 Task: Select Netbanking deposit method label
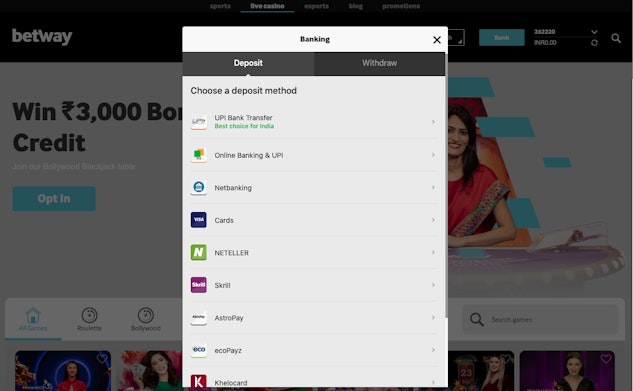point(233,188)
